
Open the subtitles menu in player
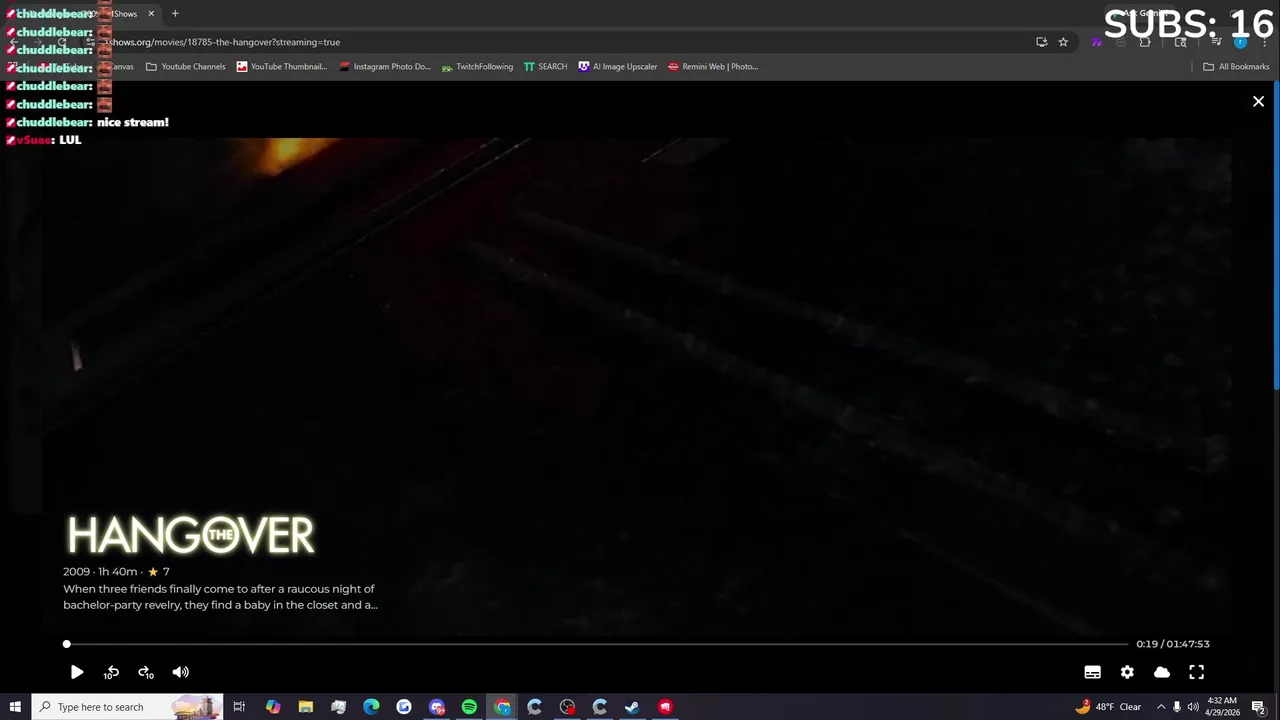click(x=1092, y=672)
